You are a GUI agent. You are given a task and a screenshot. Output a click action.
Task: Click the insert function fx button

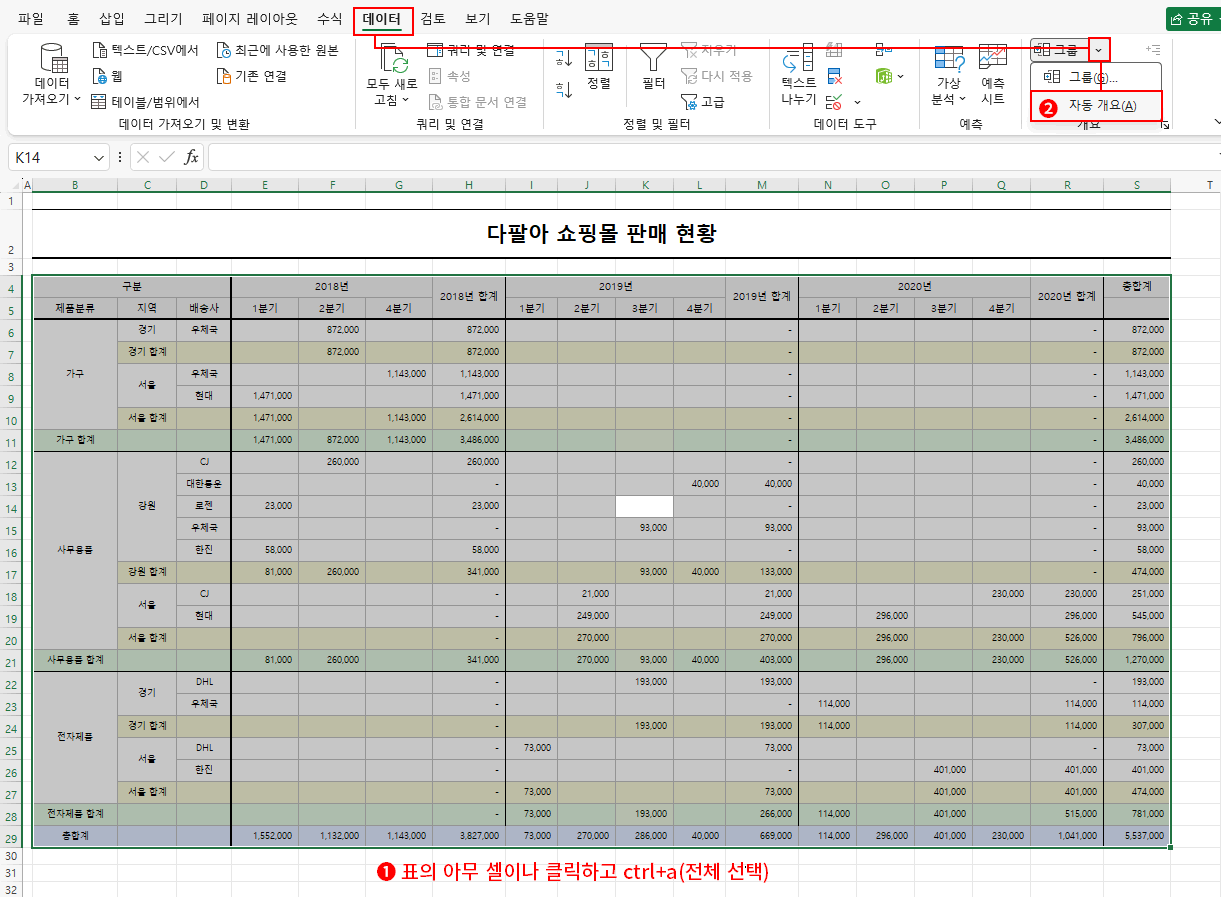[x=192, y=157]
